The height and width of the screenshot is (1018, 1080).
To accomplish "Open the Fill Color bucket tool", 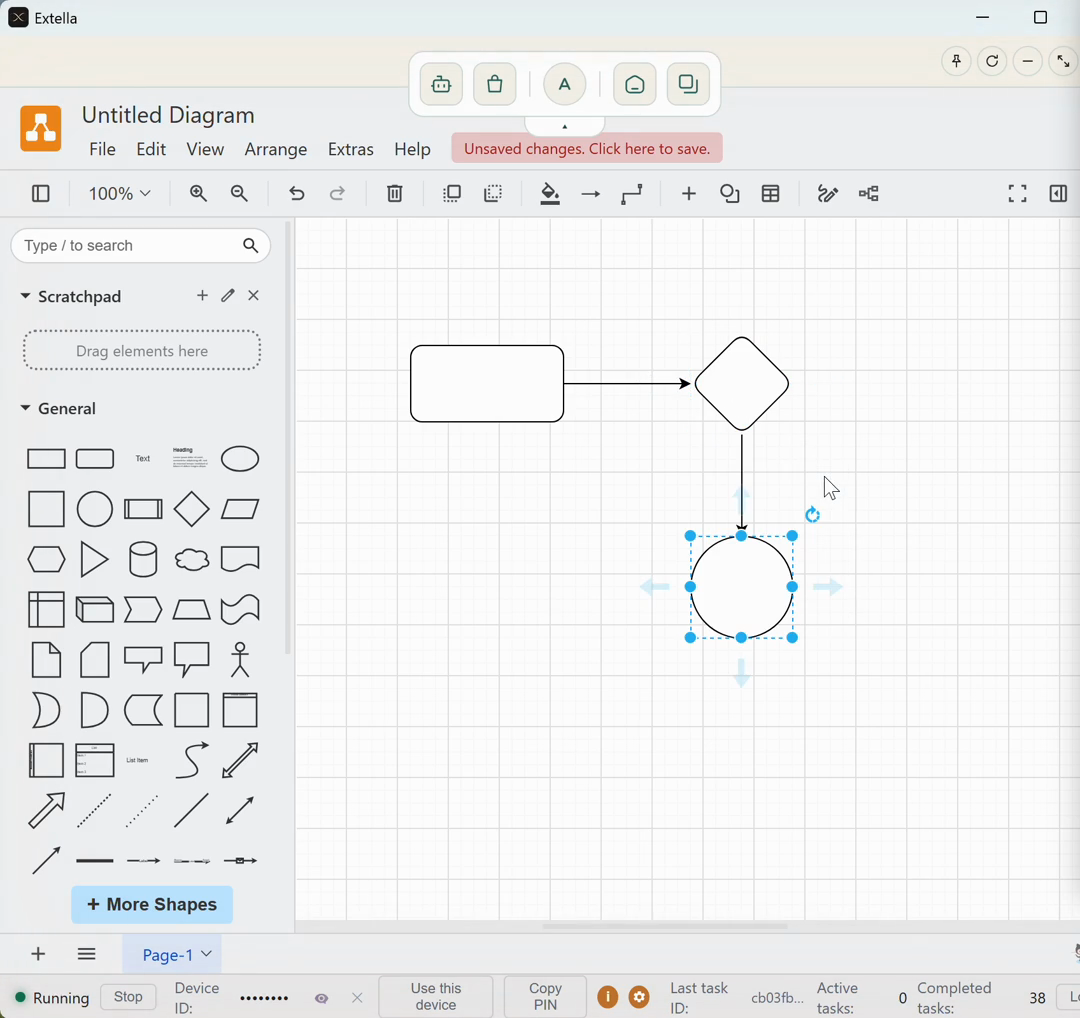I will 550,194.
